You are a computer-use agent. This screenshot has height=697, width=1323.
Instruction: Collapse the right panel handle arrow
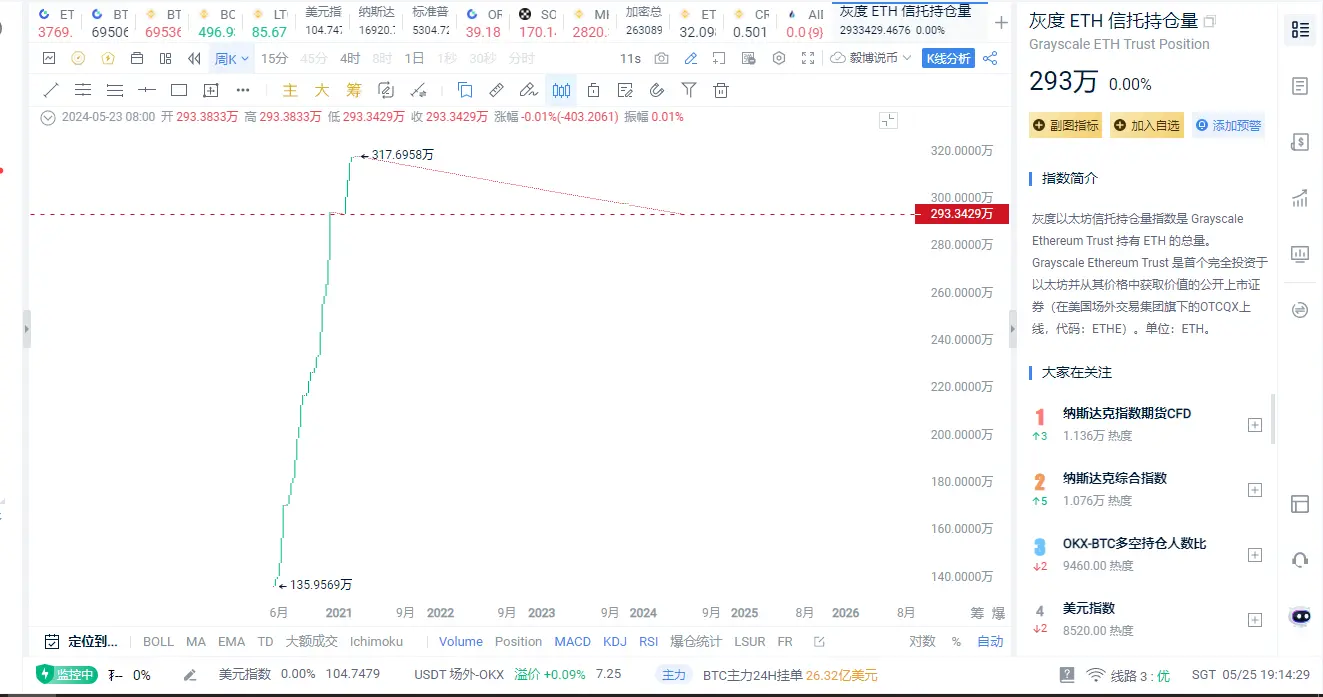[1012, 329]
